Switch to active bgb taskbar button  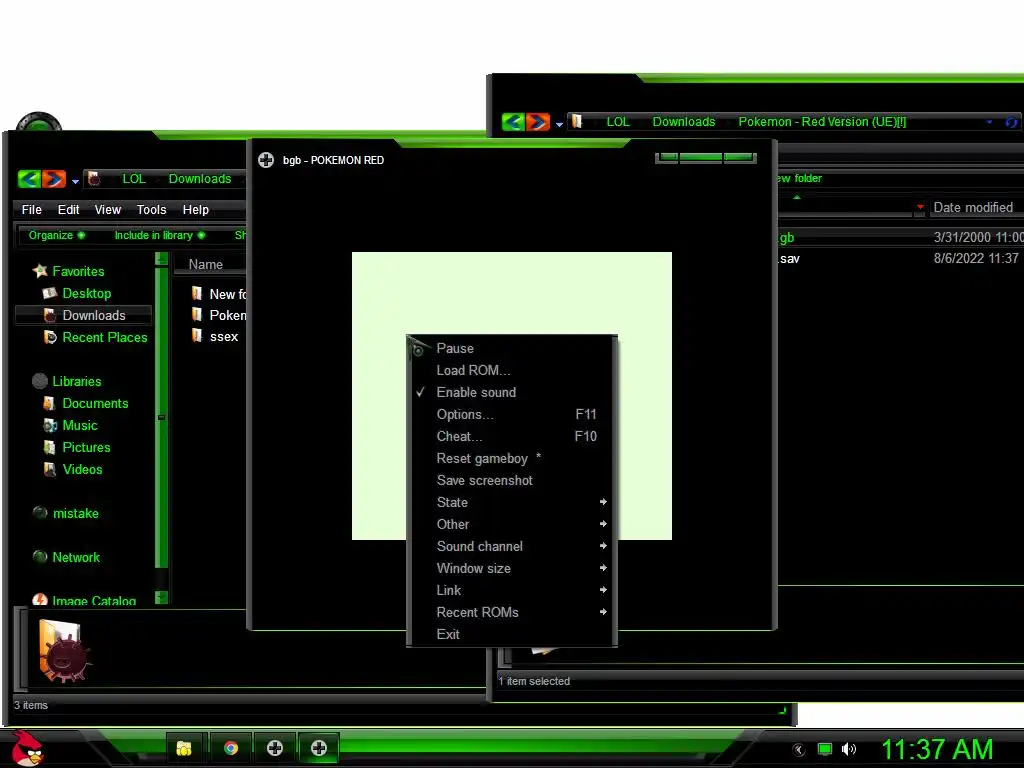[319, 748]
